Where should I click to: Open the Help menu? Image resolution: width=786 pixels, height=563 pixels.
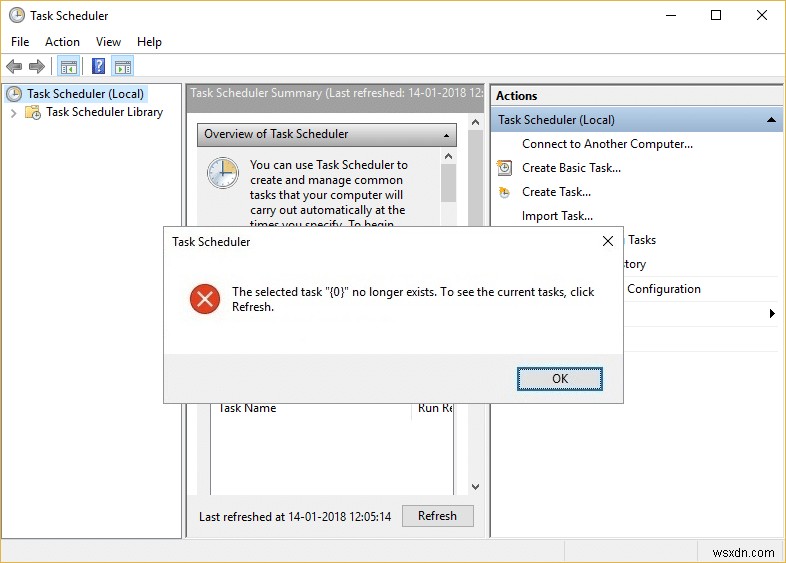click(x=149, y=42)
